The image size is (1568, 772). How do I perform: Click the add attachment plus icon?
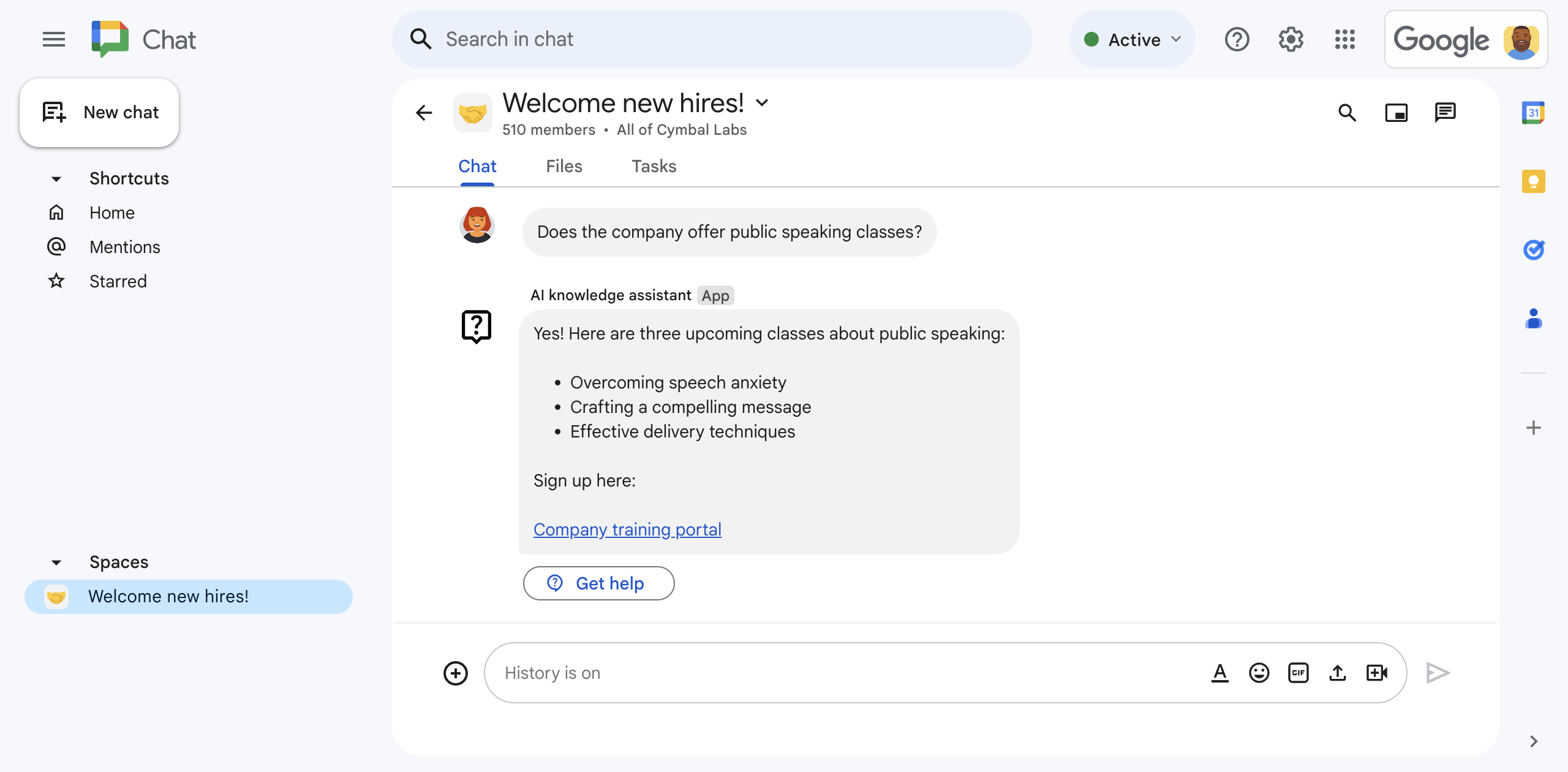(x=455, y=673)
